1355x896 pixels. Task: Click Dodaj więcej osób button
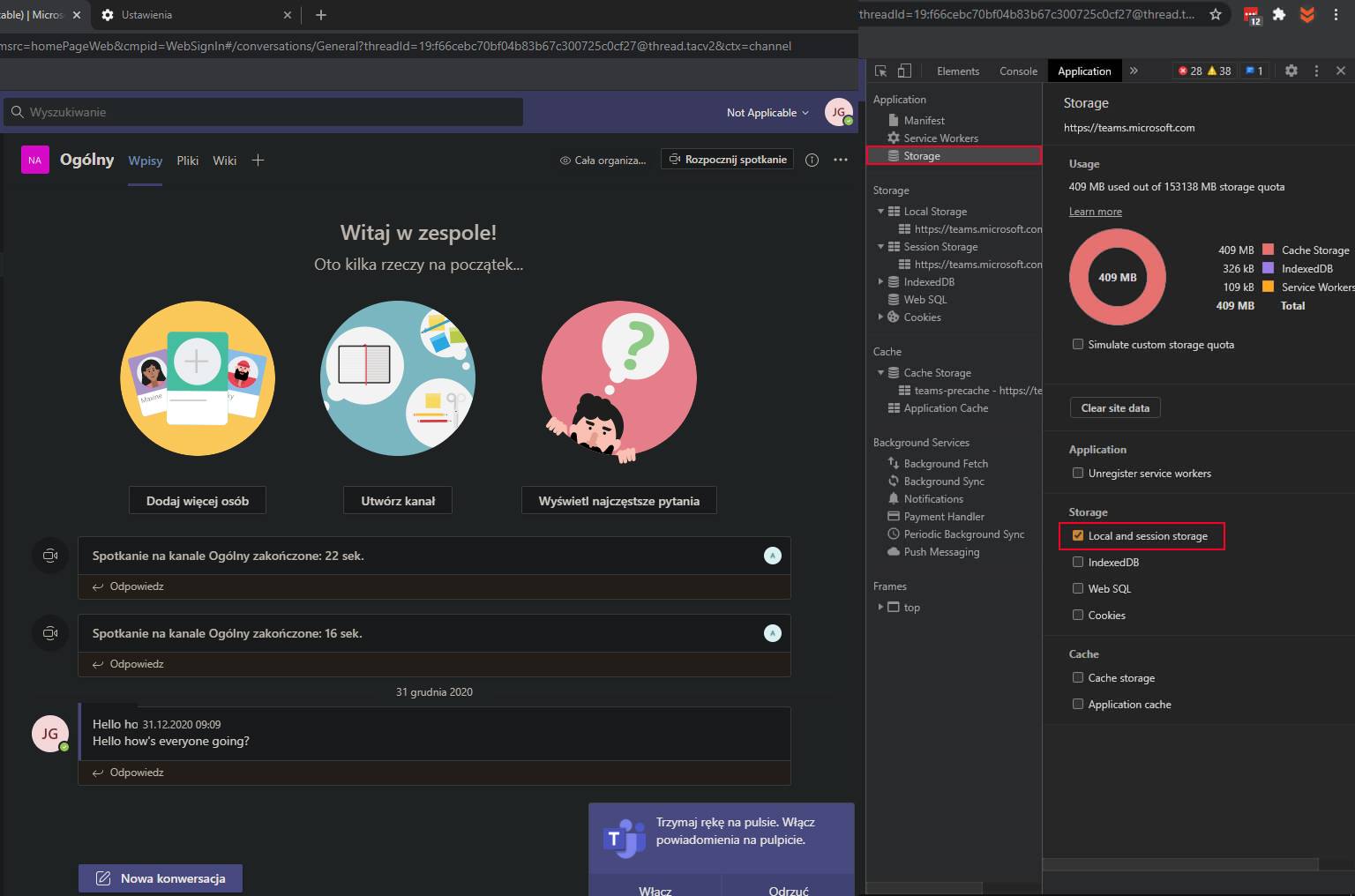(x=198, y=500)
